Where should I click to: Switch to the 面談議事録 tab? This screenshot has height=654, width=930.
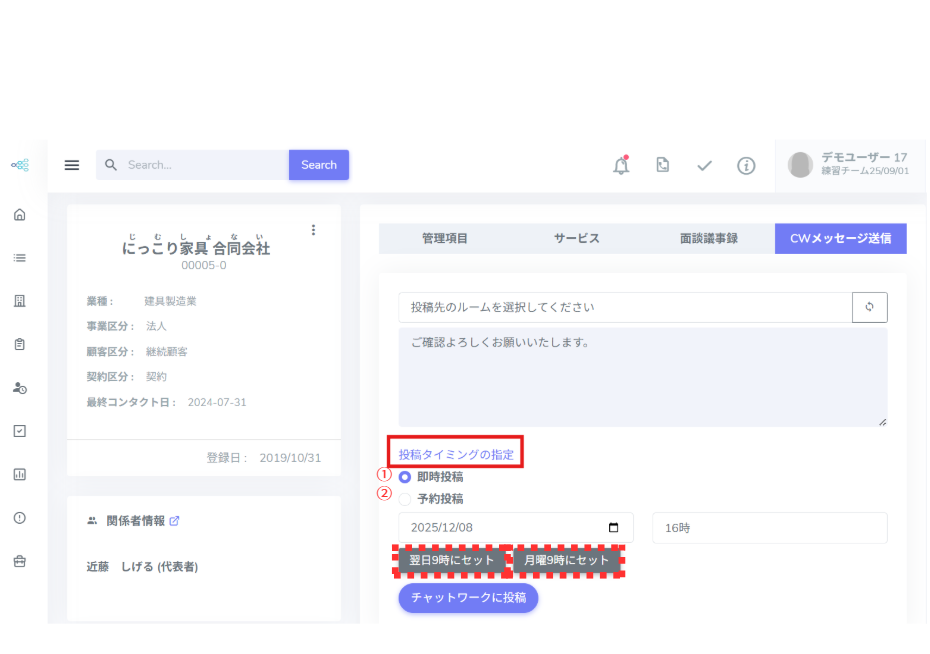[708, 238]
